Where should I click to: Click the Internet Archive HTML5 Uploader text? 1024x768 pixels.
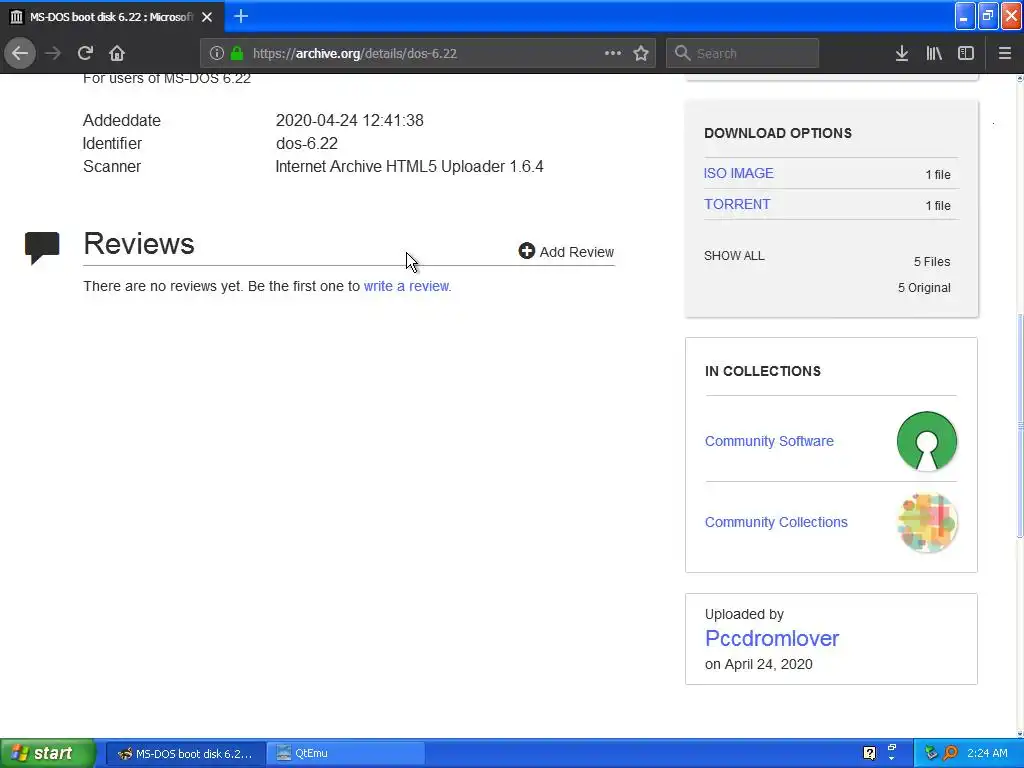(409, 166)
